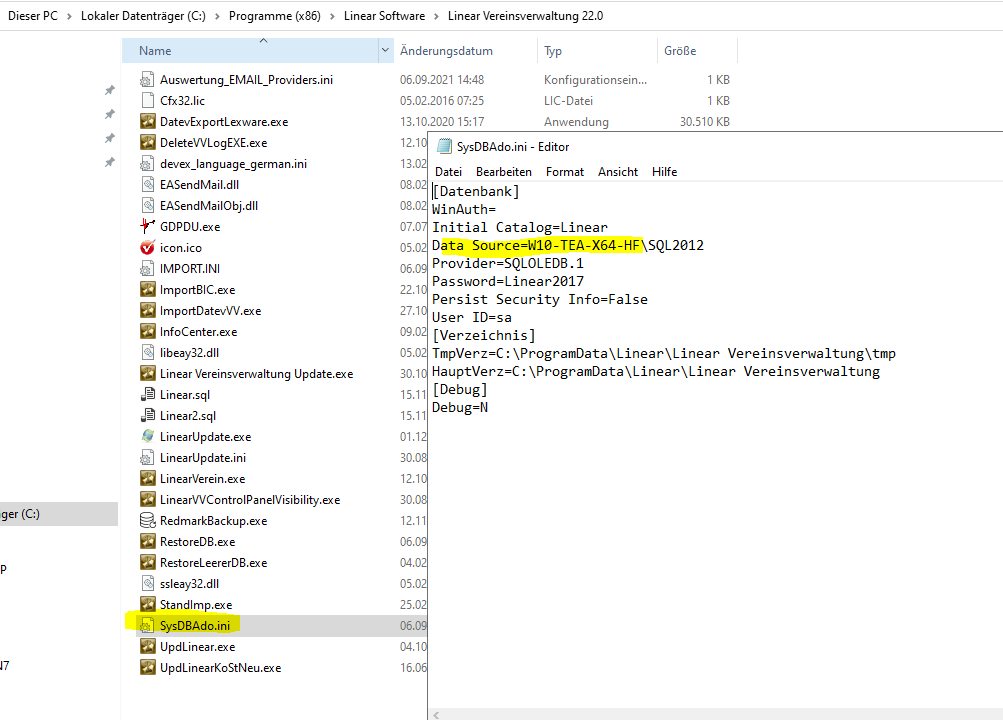Place cursor in the Password=Linear2017 line
The width and height of the screenshot is (1003, 720).
point(508,281)
